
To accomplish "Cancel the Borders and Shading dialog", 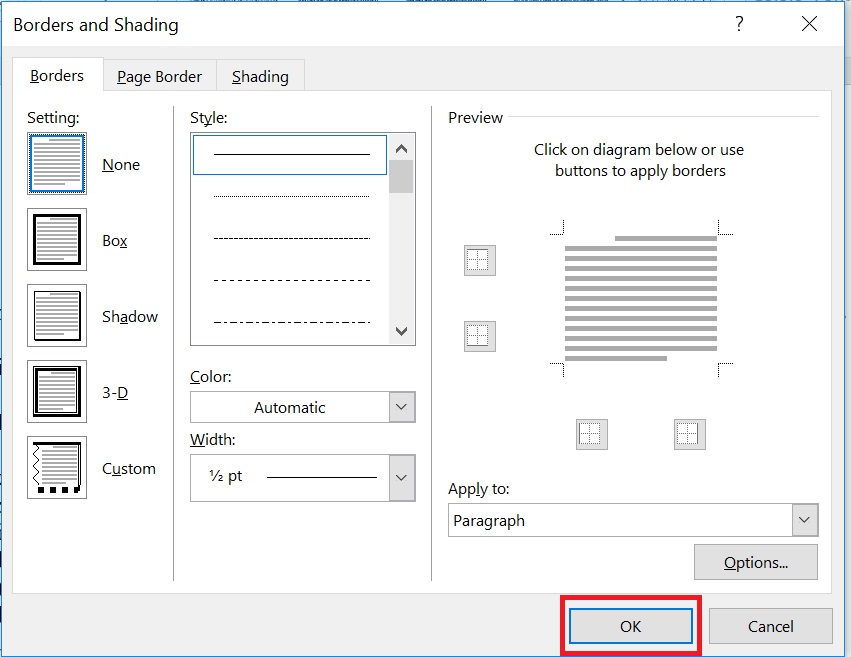I will [771, 626].
